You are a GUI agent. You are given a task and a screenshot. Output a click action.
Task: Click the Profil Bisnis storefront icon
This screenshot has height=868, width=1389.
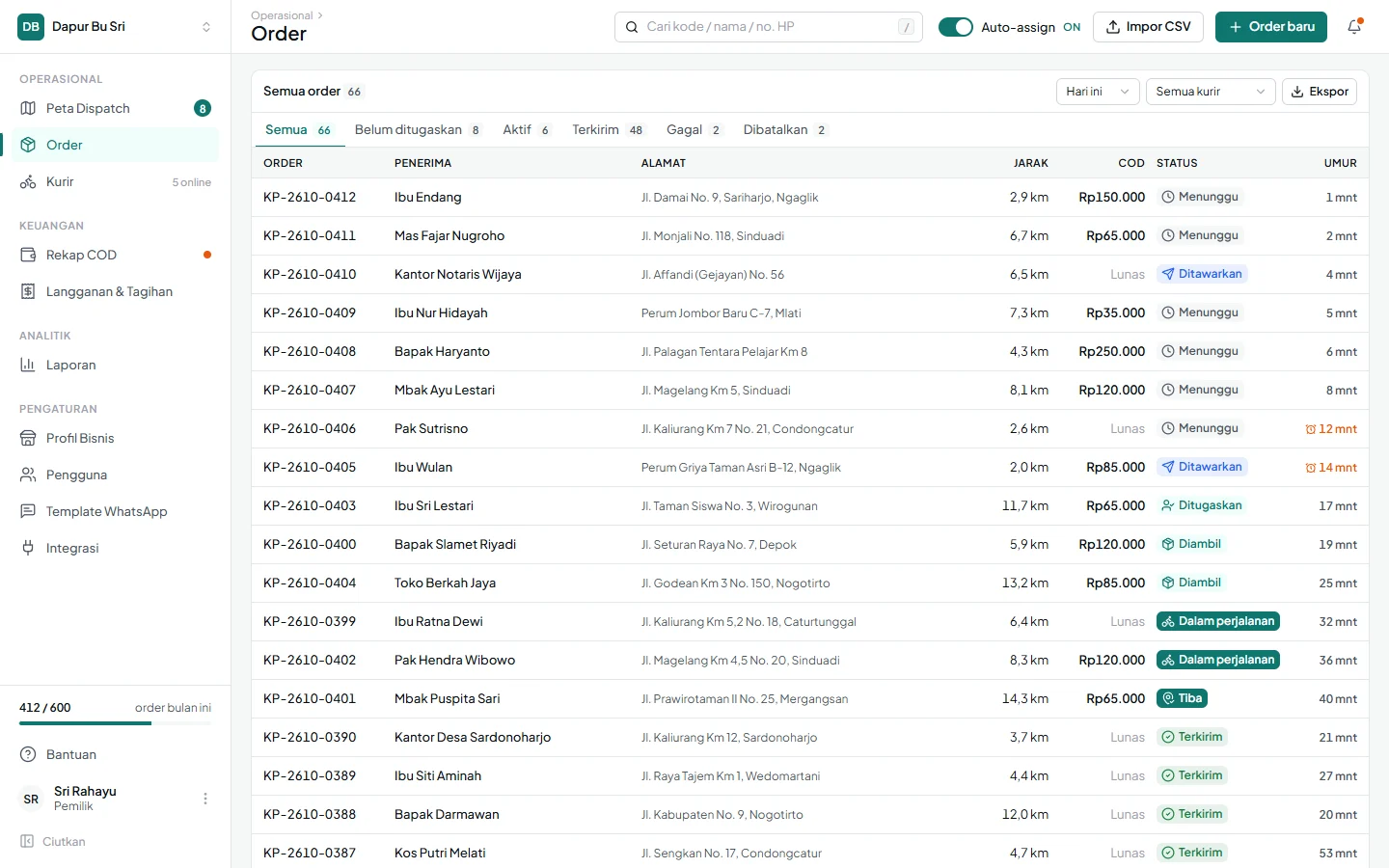(x=28, y=438)
